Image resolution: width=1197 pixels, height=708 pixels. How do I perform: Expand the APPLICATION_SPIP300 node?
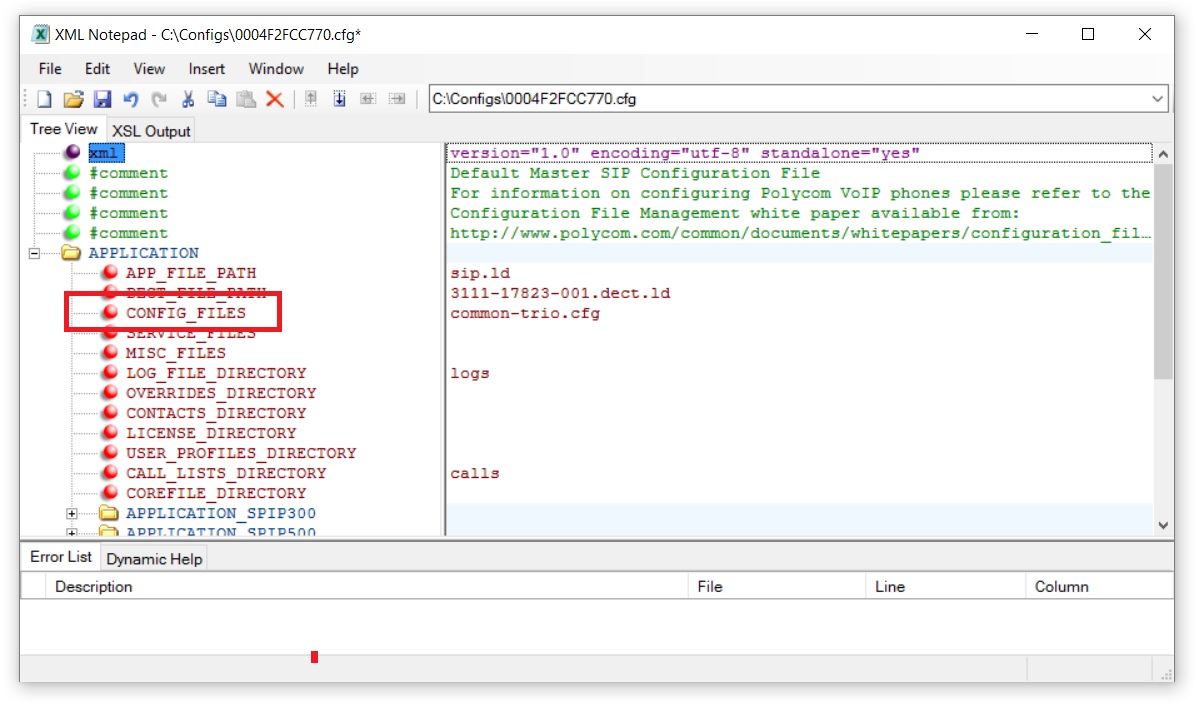coord(72,514)
